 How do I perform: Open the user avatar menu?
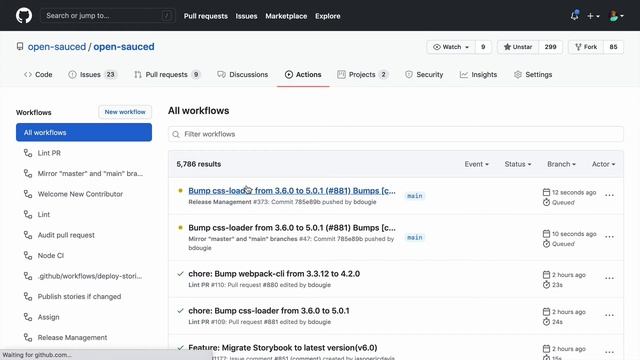616,16
